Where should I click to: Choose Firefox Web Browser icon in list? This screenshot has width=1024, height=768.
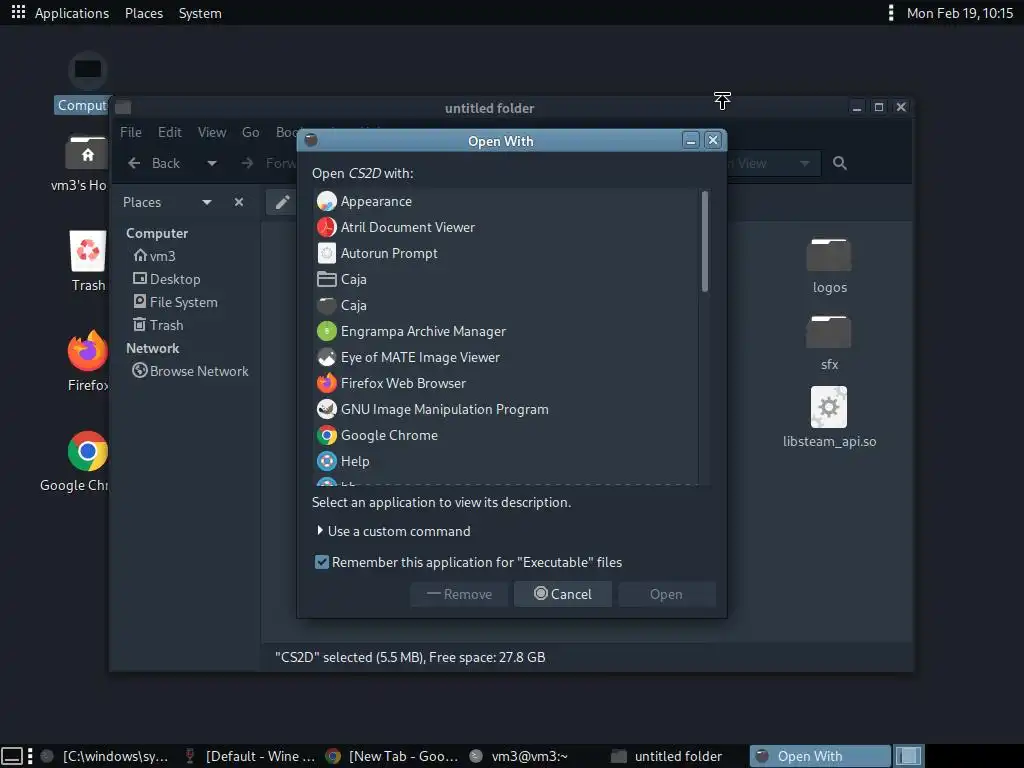[x=327, y=383]
